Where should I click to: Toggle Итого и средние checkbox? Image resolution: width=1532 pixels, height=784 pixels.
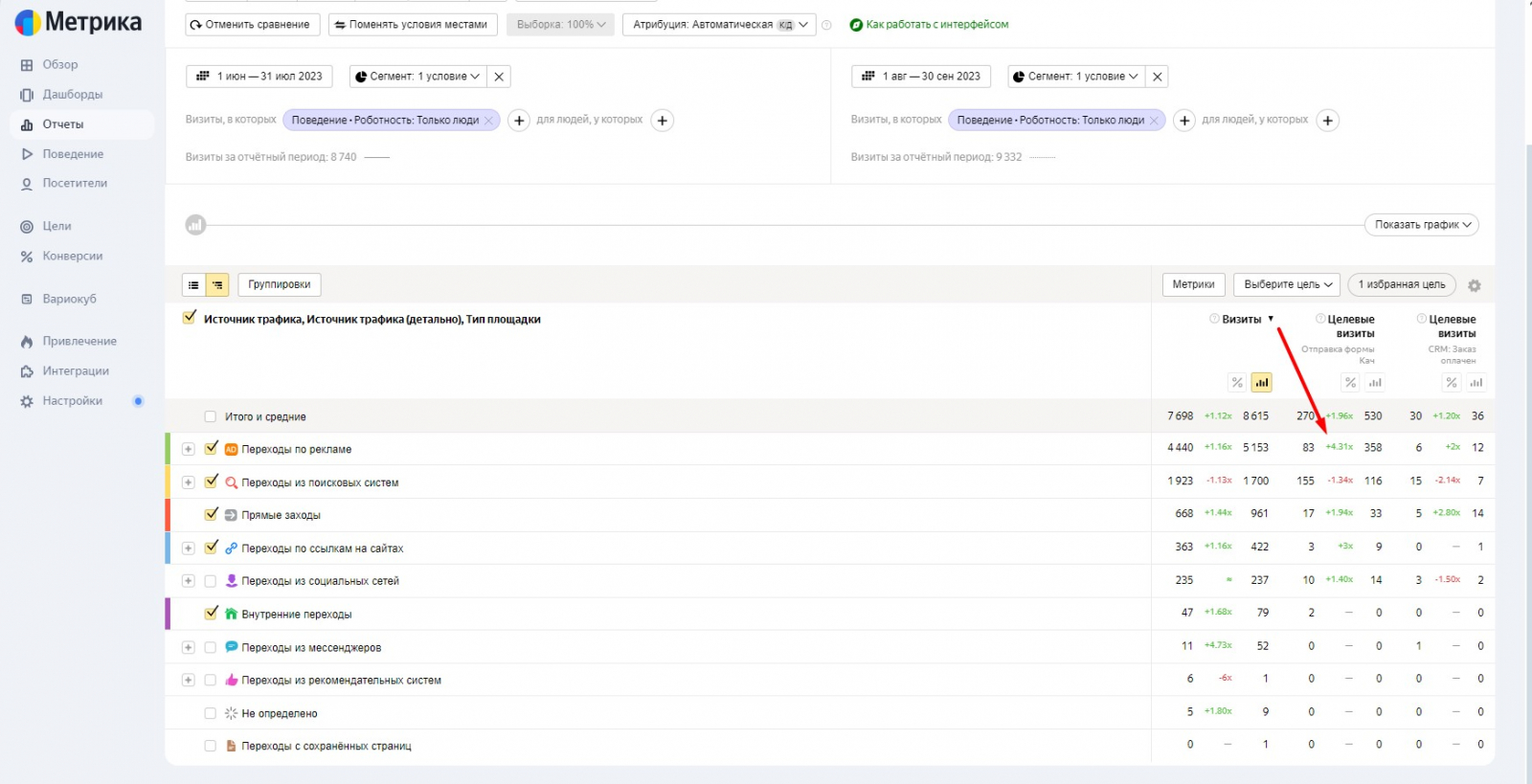tap(211, 416)
